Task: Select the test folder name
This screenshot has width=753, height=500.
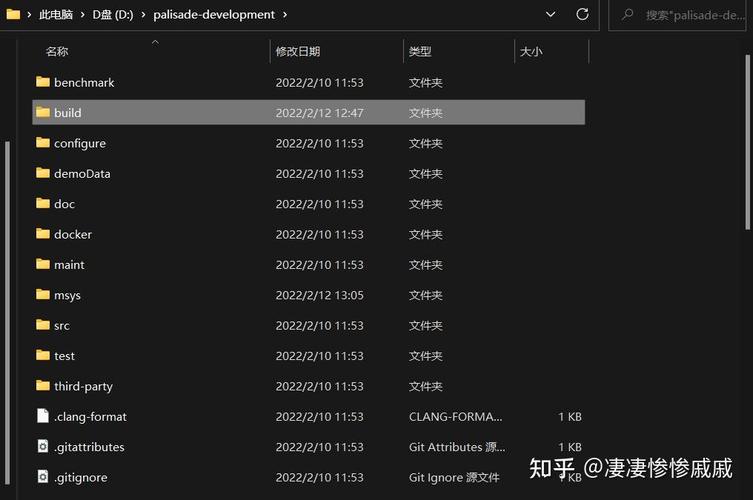Action: tap(64, 356)
